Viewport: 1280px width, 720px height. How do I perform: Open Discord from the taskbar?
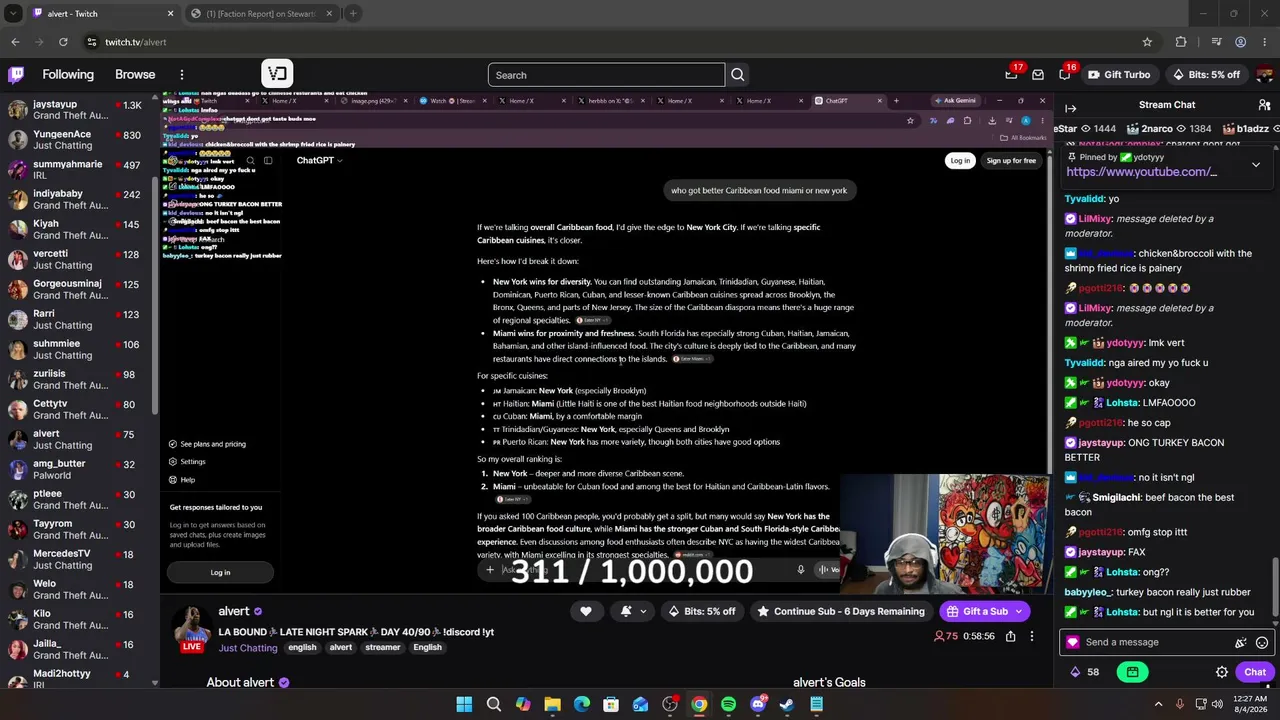[x=758, y=705]
